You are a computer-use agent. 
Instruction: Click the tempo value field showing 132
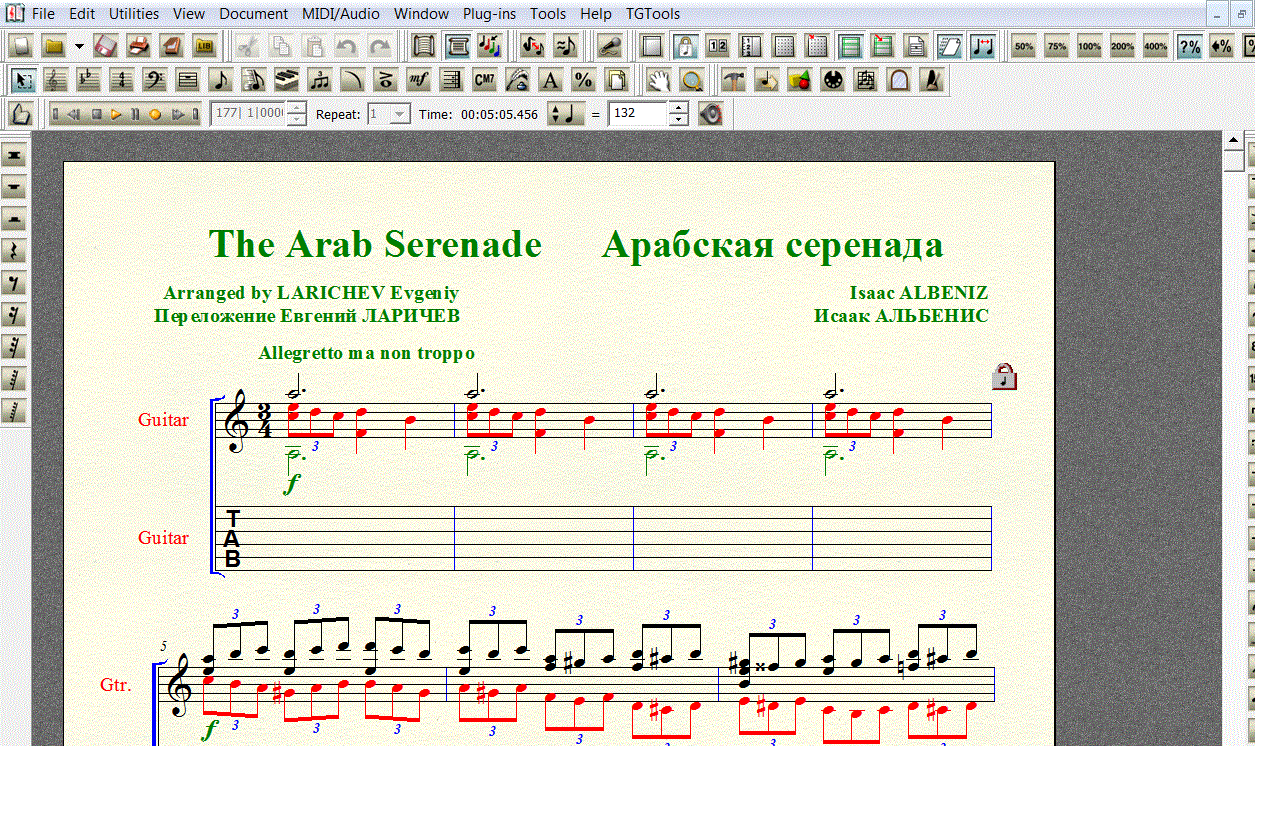(637, 113)
